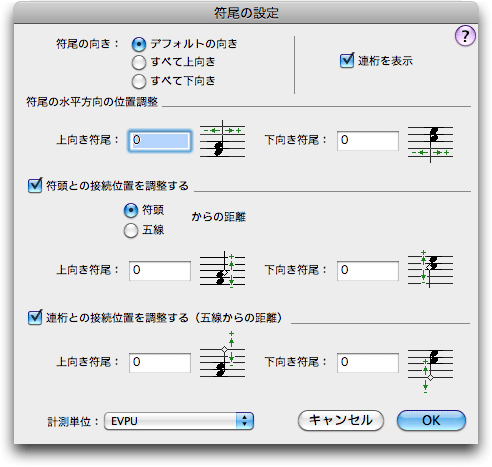Click horizontal 下向き符尾 input field
492x467 pixels.
(368, 141)
